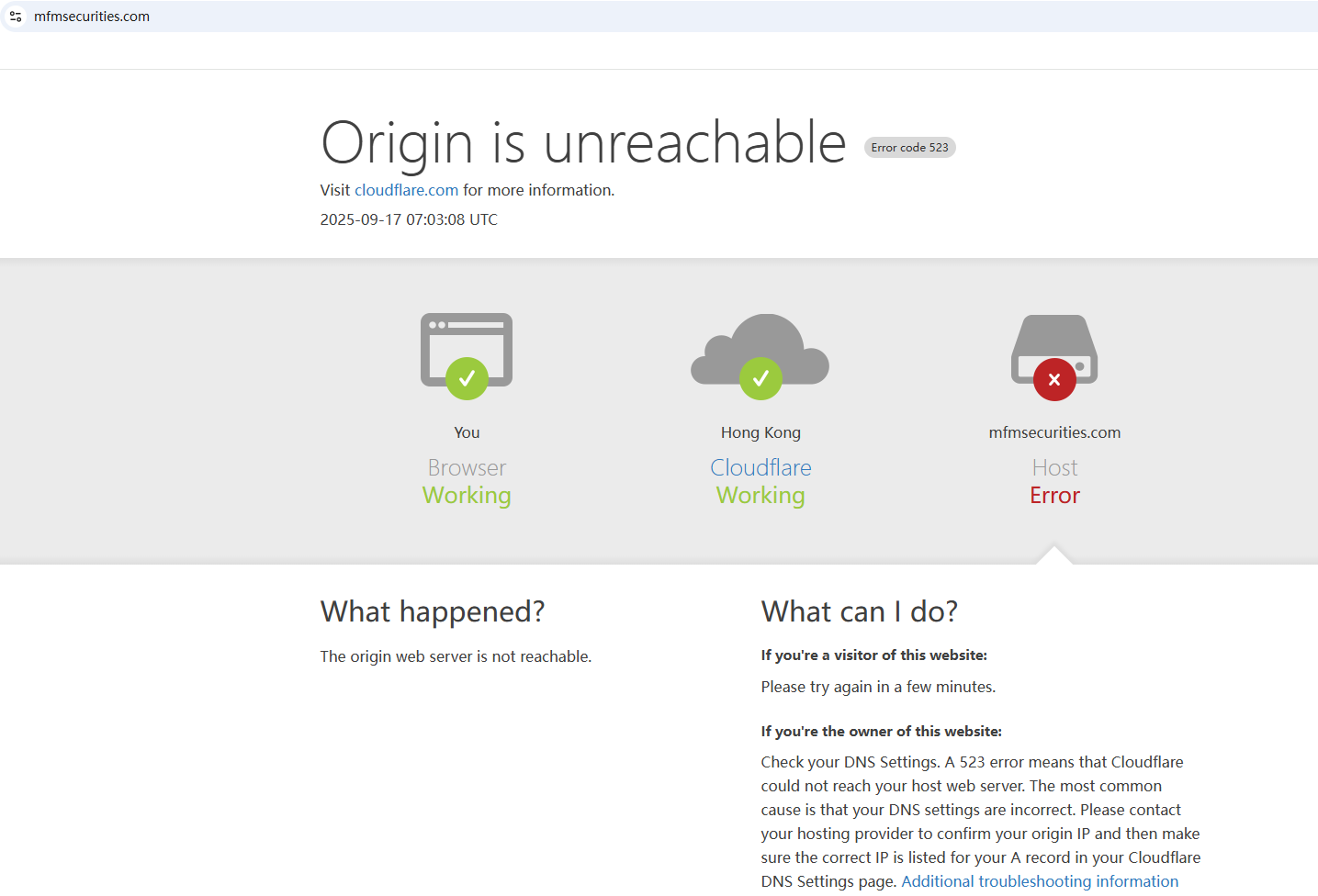This screenshot has width=1318, height=896.
Task: Select the 'You' label under browser icon
Action: [x=467, y=432]
